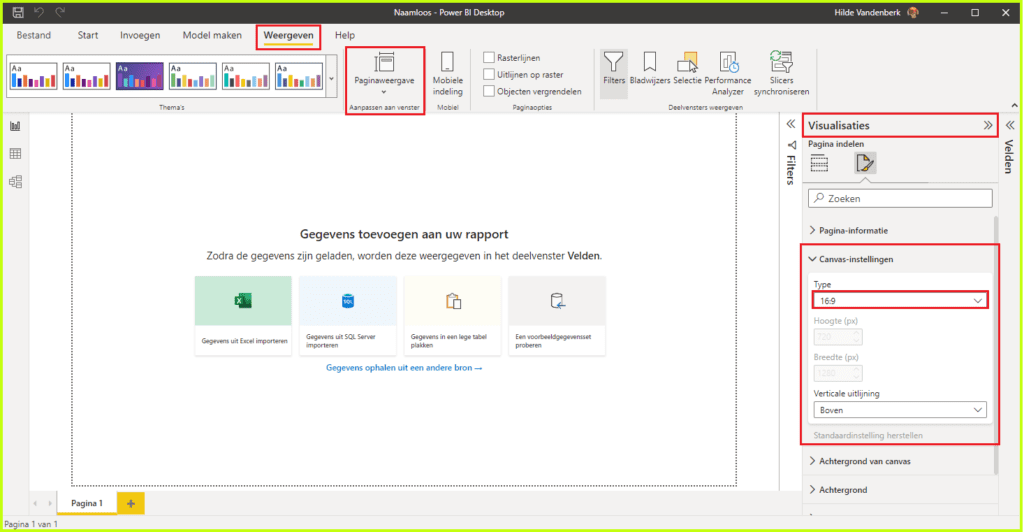
Task: Apply the purple dark theme thumbnail
Action: 139,76
